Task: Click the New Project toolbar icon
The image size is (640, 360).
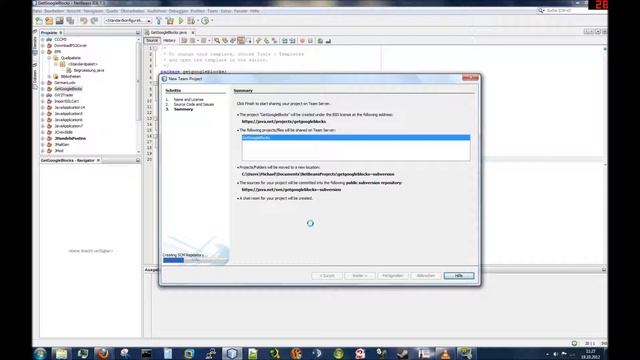Action: pos(49,20)
